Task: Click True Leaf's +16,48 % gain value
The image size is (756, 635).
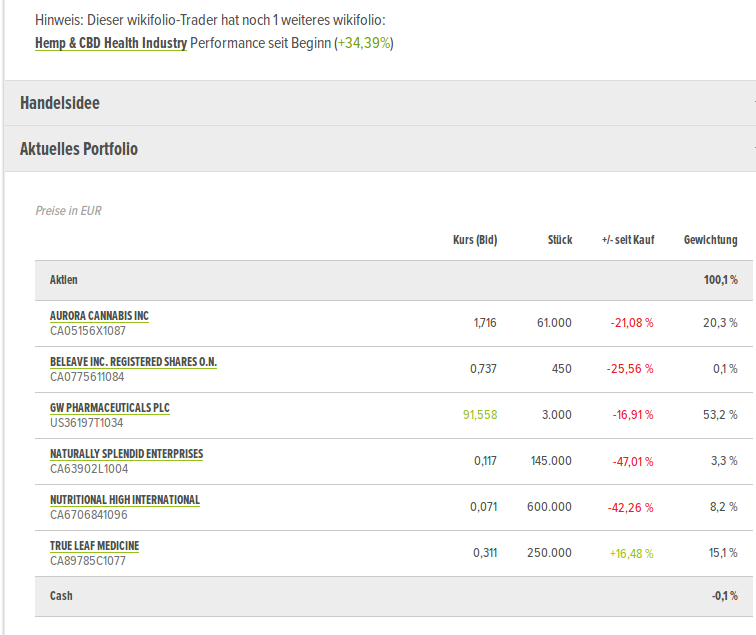Action: pos(630,553)
